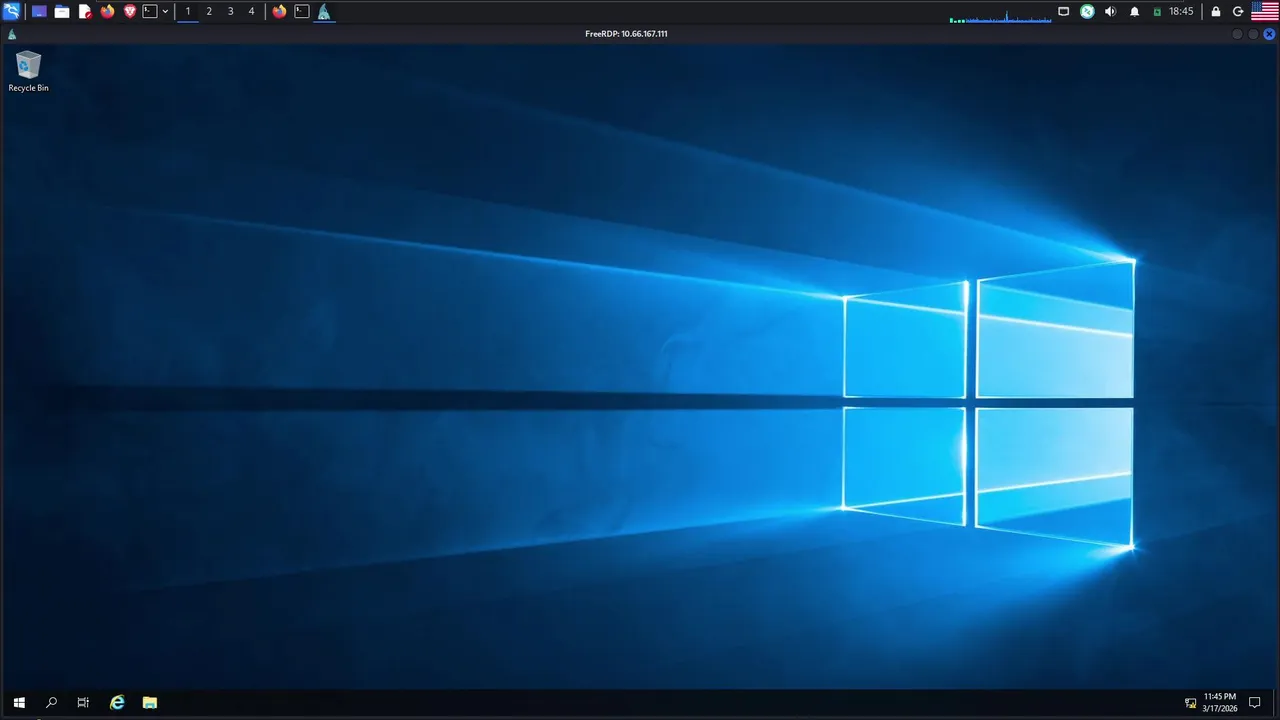Maximize the FreeRDP window
The image size is (1280, 720).
(1253, 34)
